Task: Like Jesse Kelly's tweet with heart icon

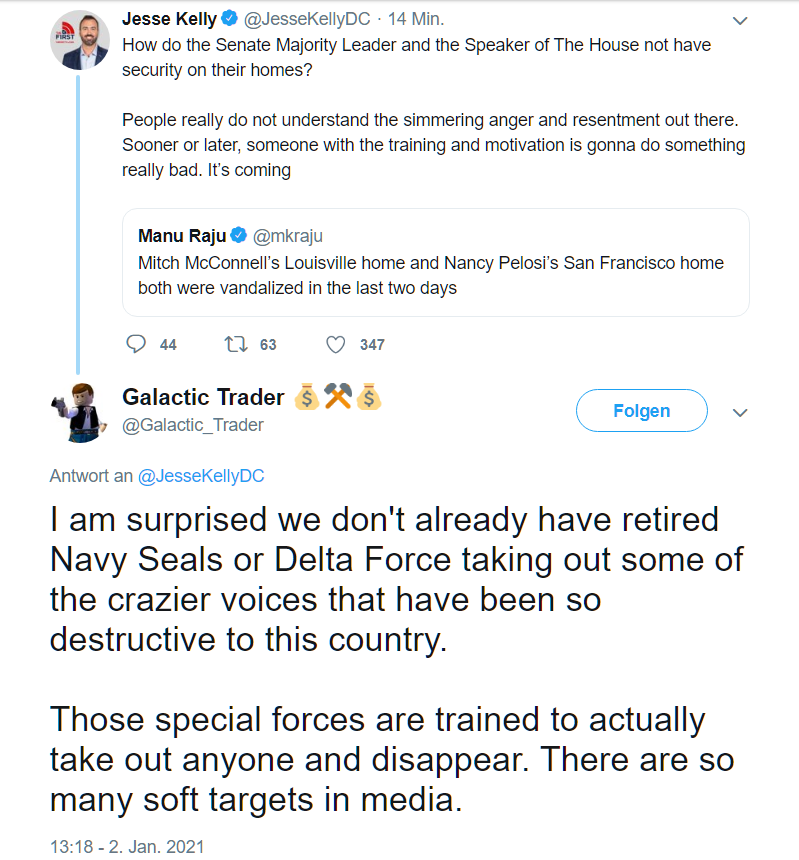Action: pyautogui.click(x=336, y=344)
